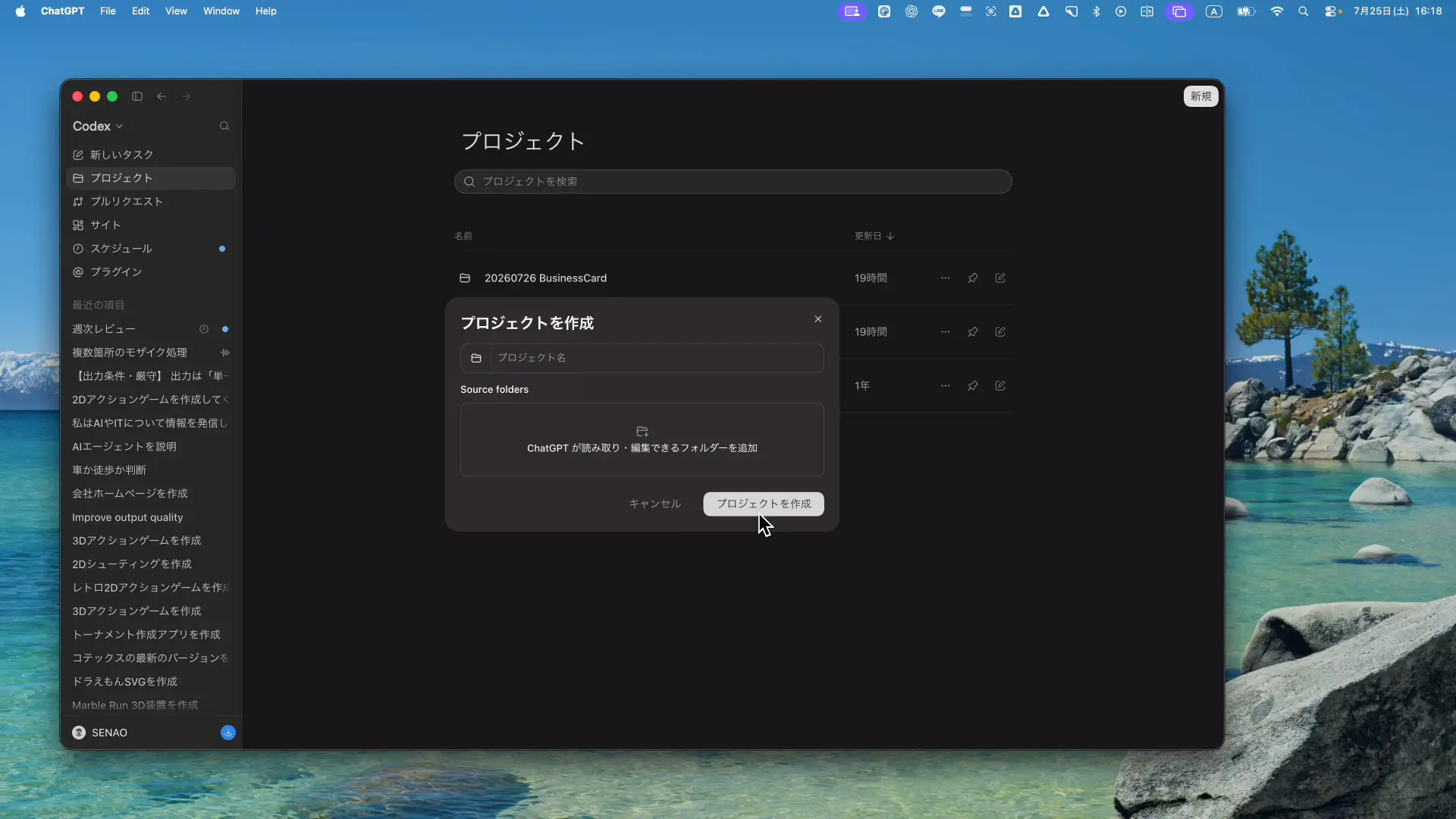The image size is (1456, 819).
Task: Add a source folder ChatGPT can edit
Action: [642, 440]
